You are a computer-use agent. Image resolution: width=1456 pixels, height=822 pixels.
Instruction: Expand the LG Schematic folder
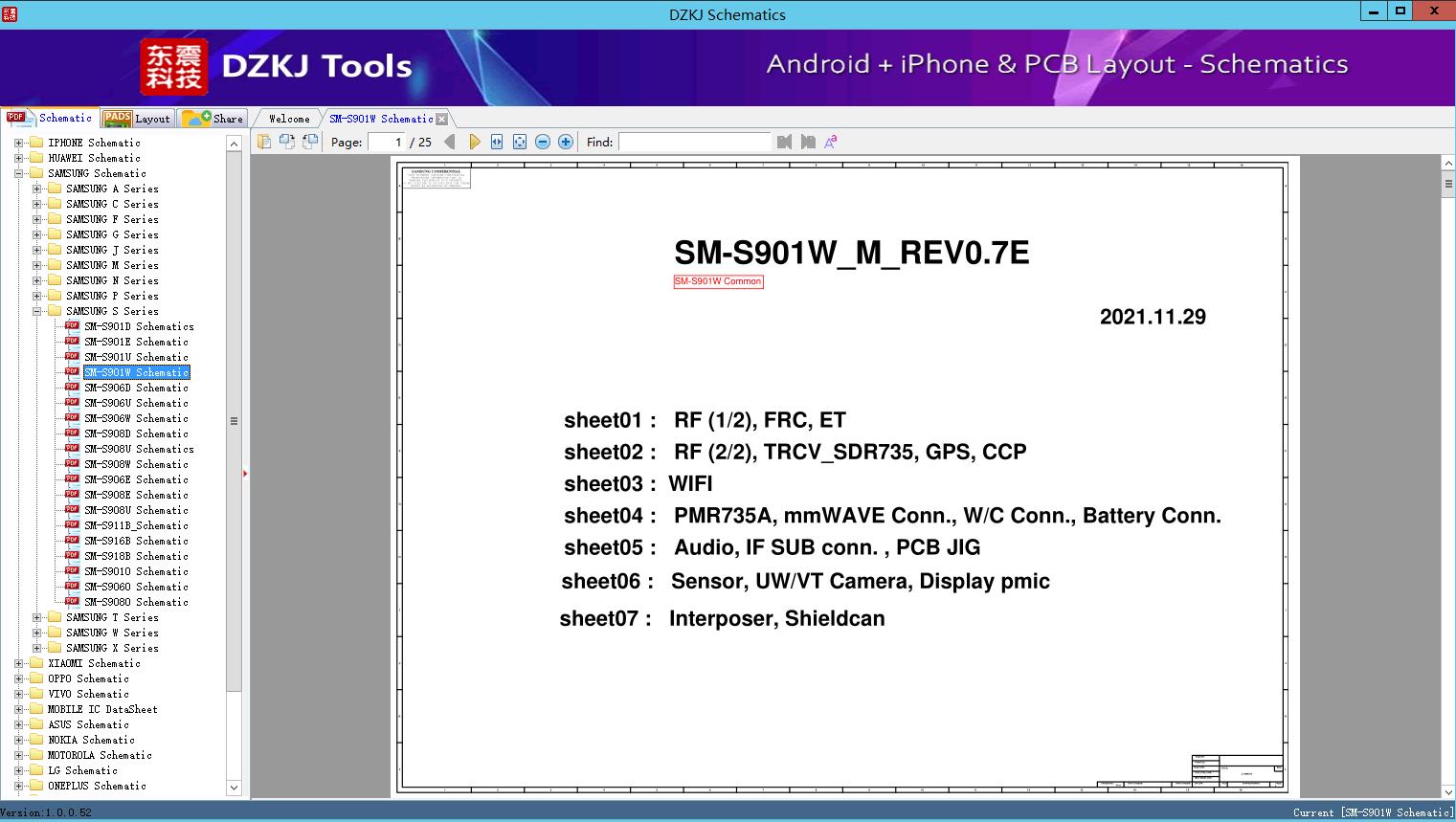tap(18, 770)
